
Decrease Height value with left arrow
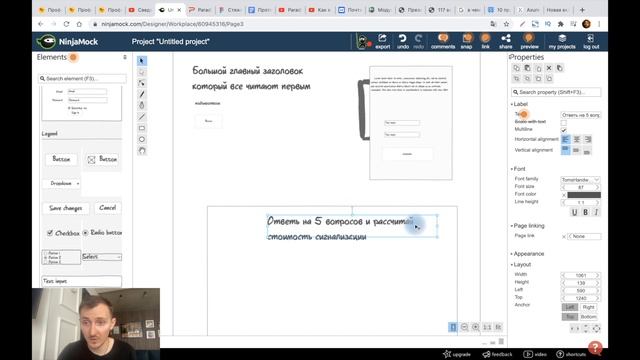564,283
